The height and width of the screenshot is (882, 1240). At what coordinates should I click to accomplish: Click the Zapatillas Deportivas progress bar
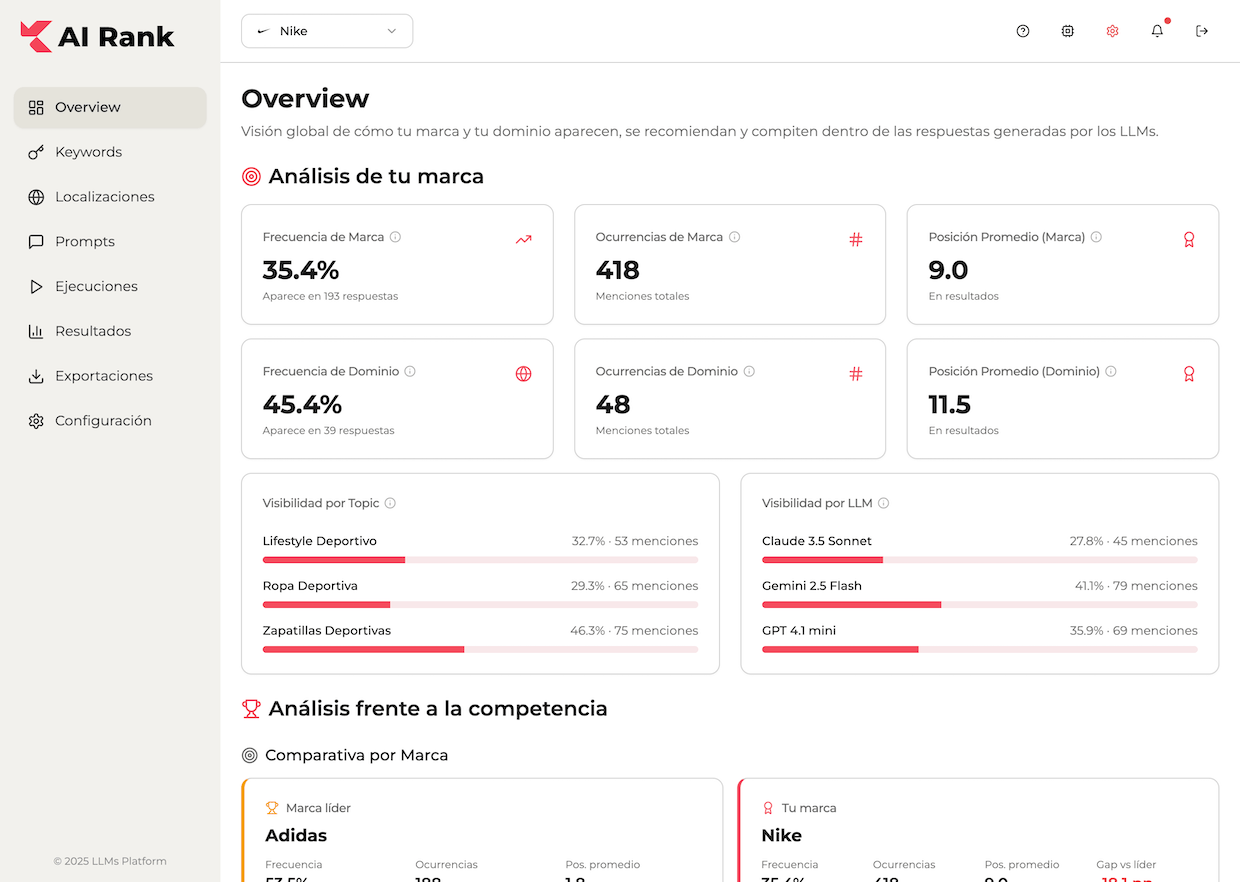480,649
